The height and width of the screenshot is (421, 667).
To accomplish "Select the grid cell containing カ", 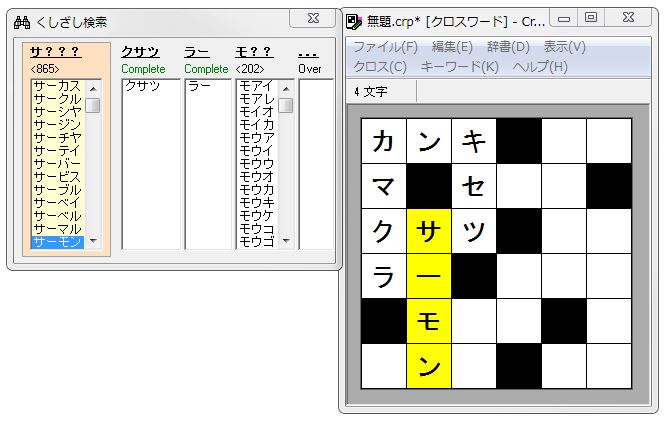I will (x=384, y=141).
